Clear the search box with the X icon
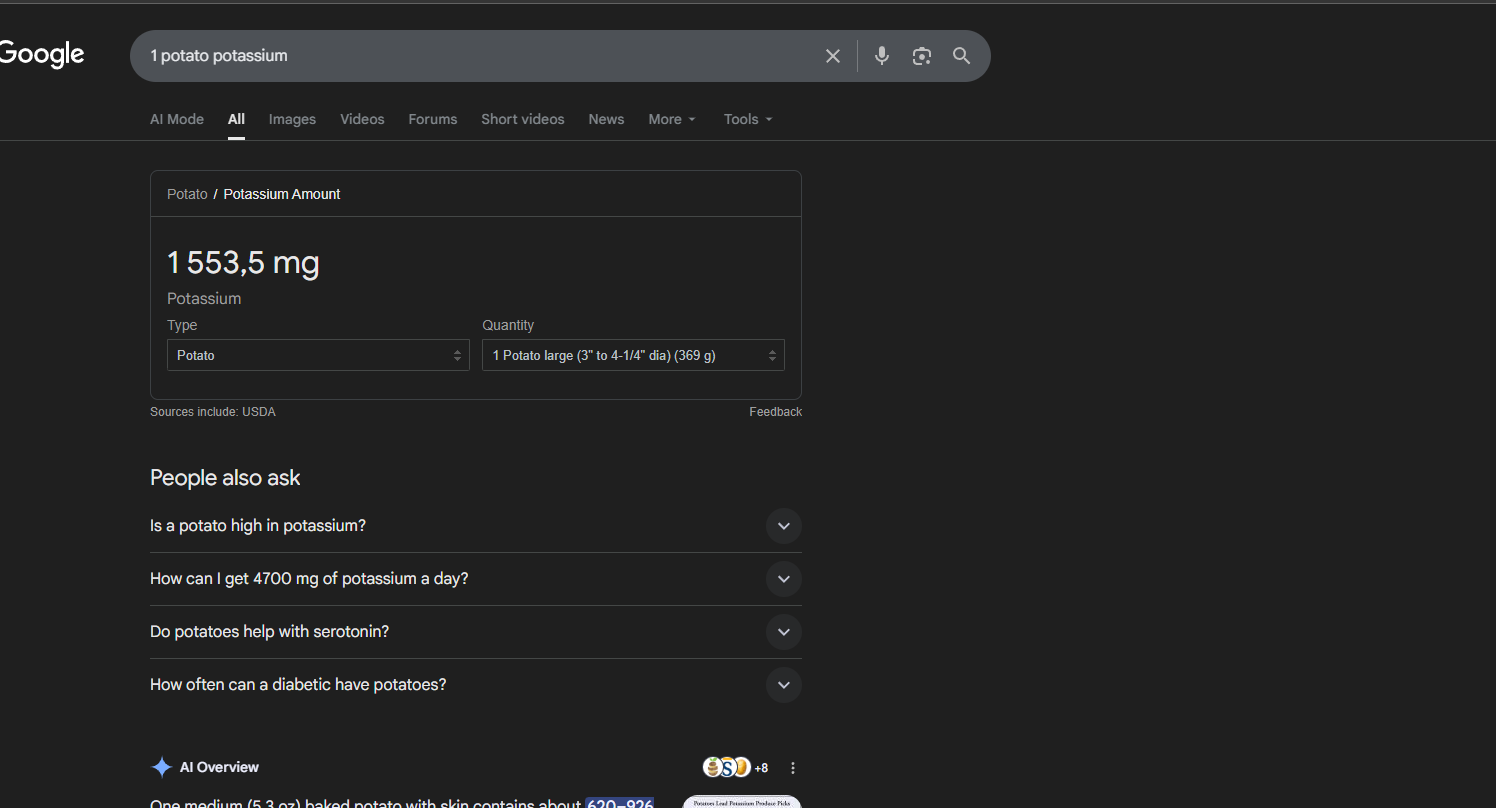Image resolution: width=1496 pixels, height=808 pixels. [x=832, y=56]
